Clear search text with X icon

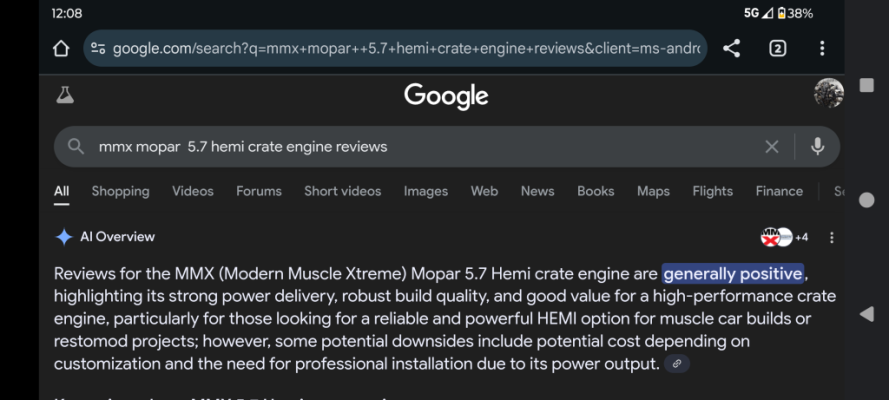click(x=772, y=147)
